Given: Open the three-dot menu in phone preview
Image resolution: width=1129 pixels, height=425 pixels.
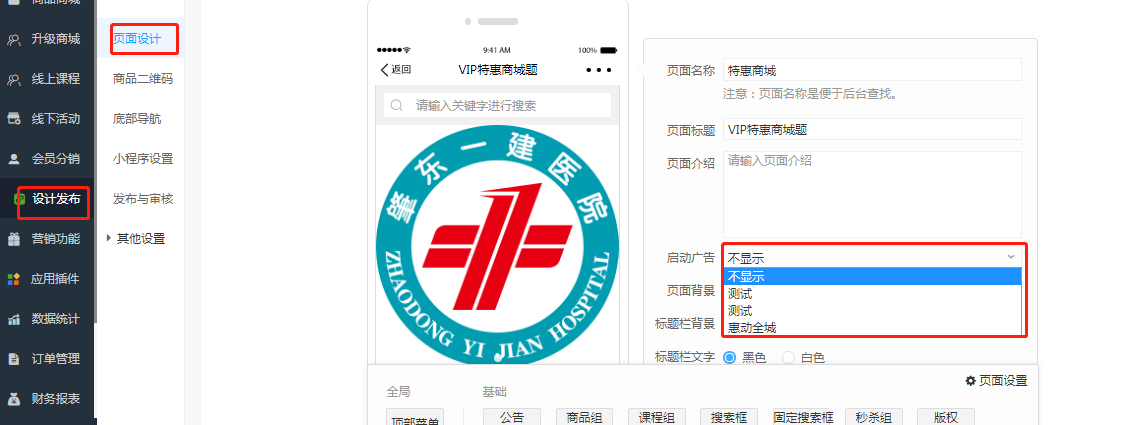Looking at the screenshot, I should click(598, 70).
